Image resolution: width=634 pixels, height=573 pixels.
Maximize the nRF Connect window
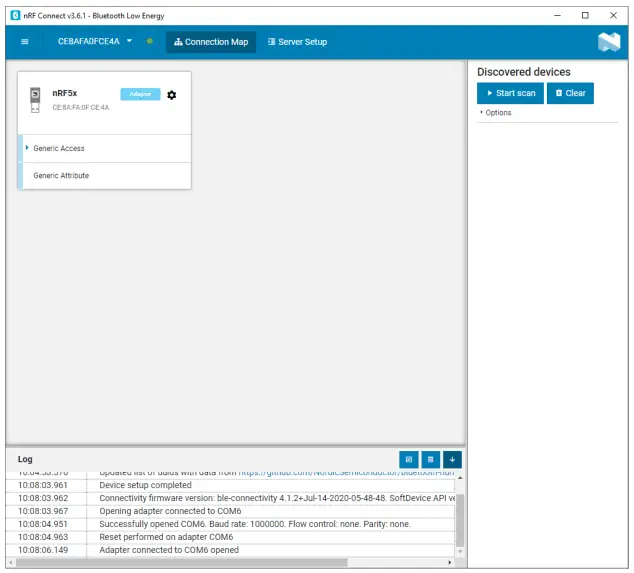(585, 16)
